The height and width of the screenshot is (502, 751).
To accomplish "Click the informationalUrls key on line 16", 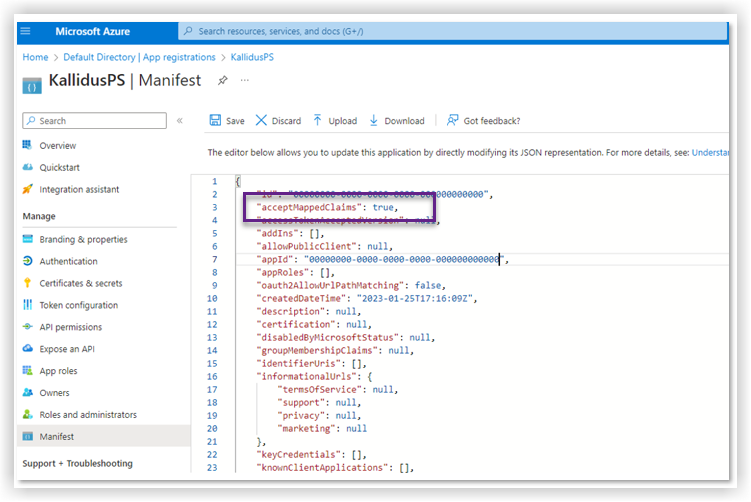I will click(x=307, y=376).
